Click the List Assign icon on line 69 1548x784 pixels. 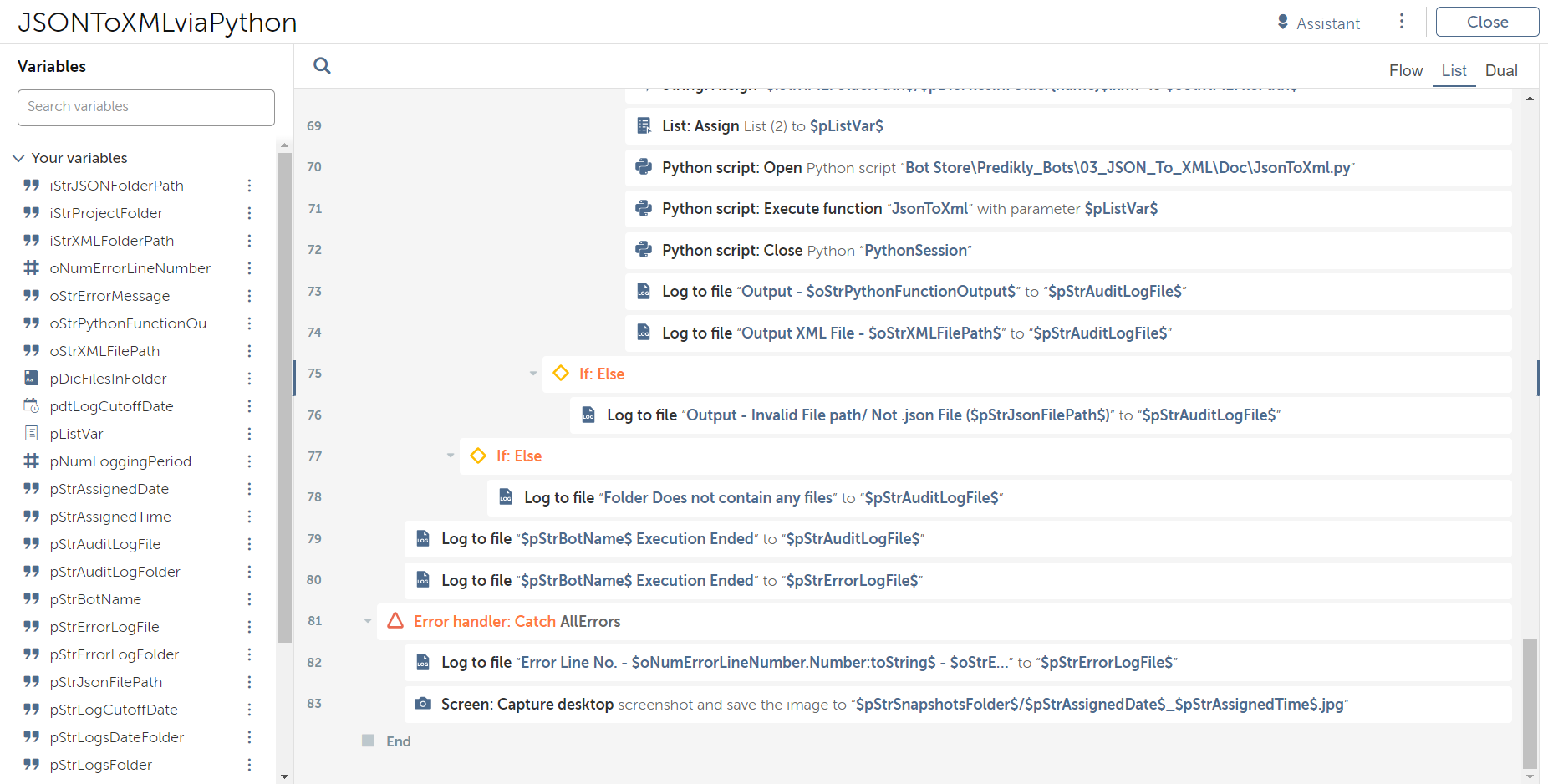[x=644, y=125]
